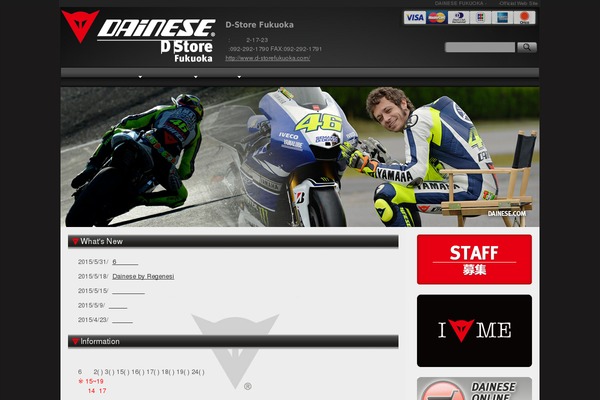Click the DAINESE FUKUOKA Official Web Site text

click(486, 3)
